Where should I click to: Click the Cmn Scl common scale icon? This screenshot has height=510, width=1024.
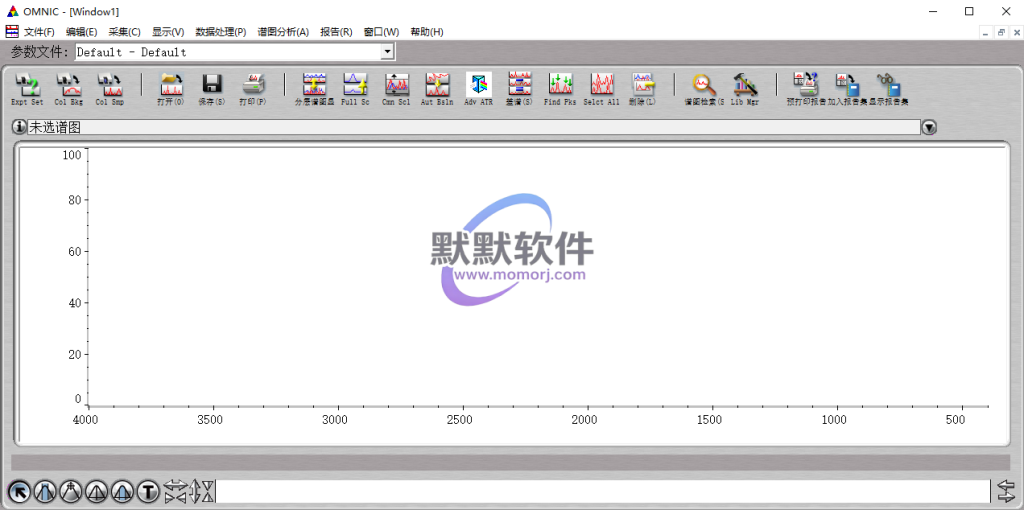396,87
